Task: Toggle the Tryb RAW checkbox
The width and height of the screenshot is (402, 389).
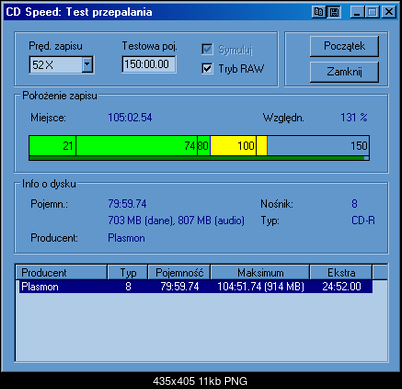Action: click(207, 69)
